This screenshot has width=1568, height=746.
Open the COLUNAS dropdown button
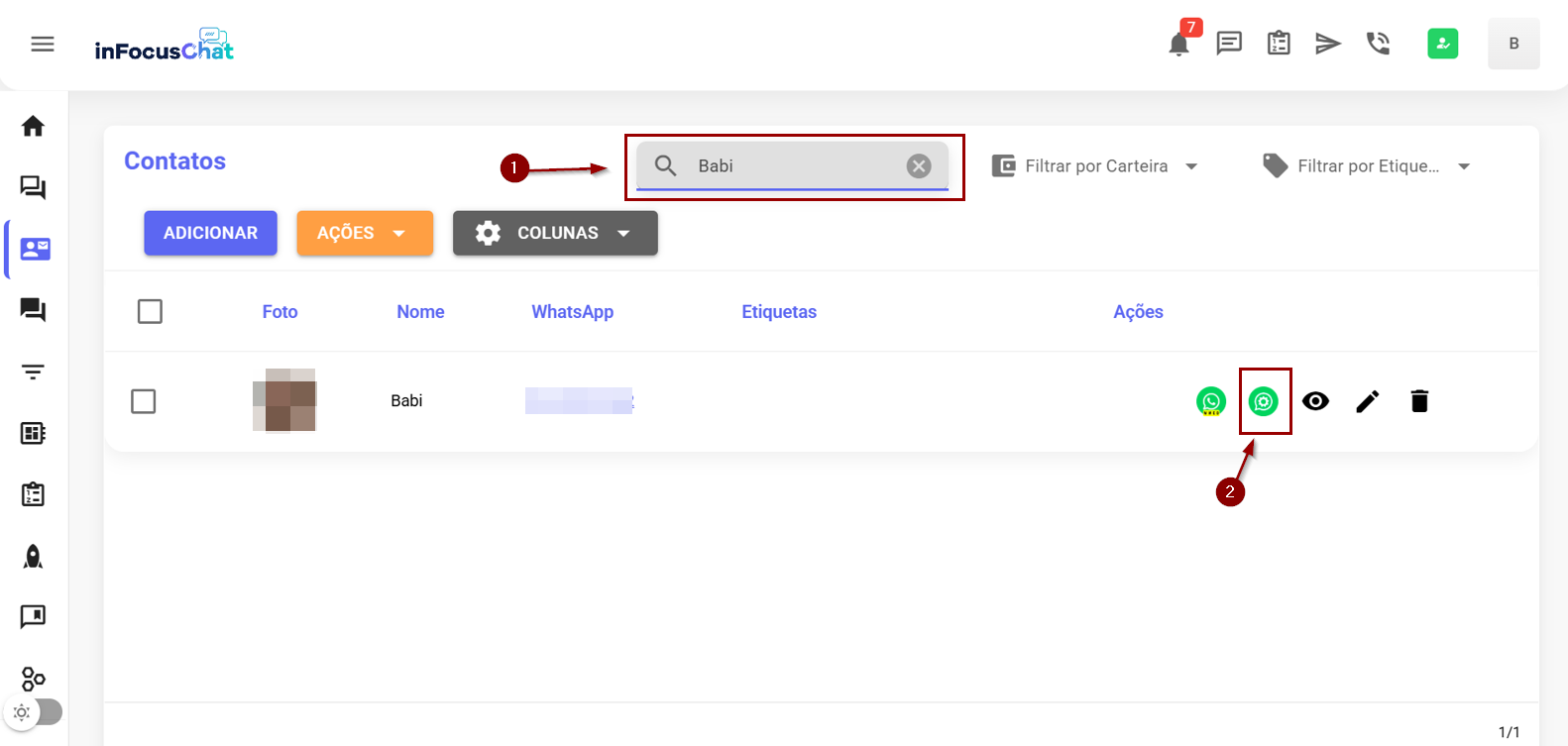pos(555,233)
